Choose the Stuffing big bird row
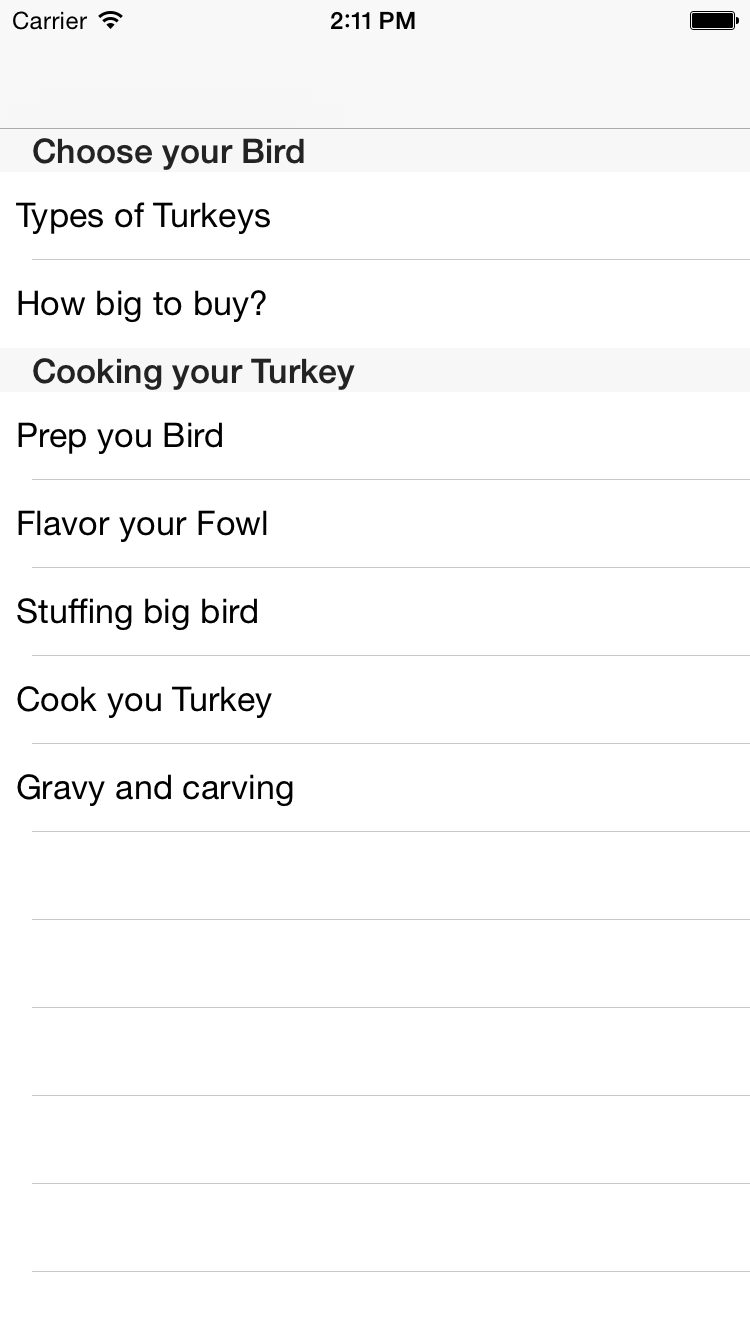Image resolution: width=750 pixels, height=1334 pixels. pyautogui.click(x=375, y=612)
